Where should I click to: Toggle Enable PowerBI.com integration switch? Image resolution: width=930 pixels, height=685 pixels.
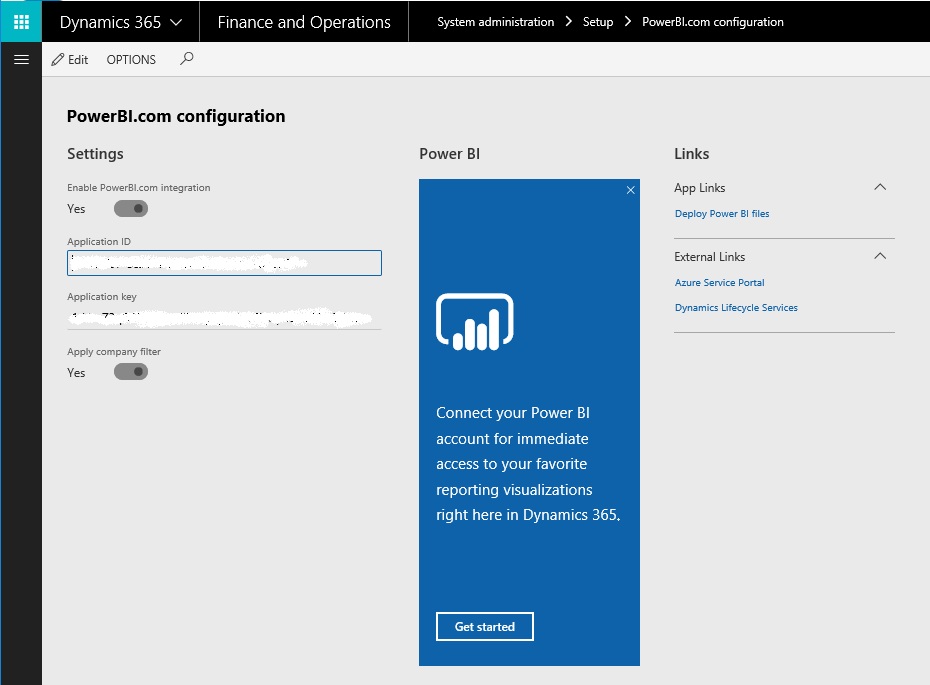pyautogui.click(x=131, y=209)
